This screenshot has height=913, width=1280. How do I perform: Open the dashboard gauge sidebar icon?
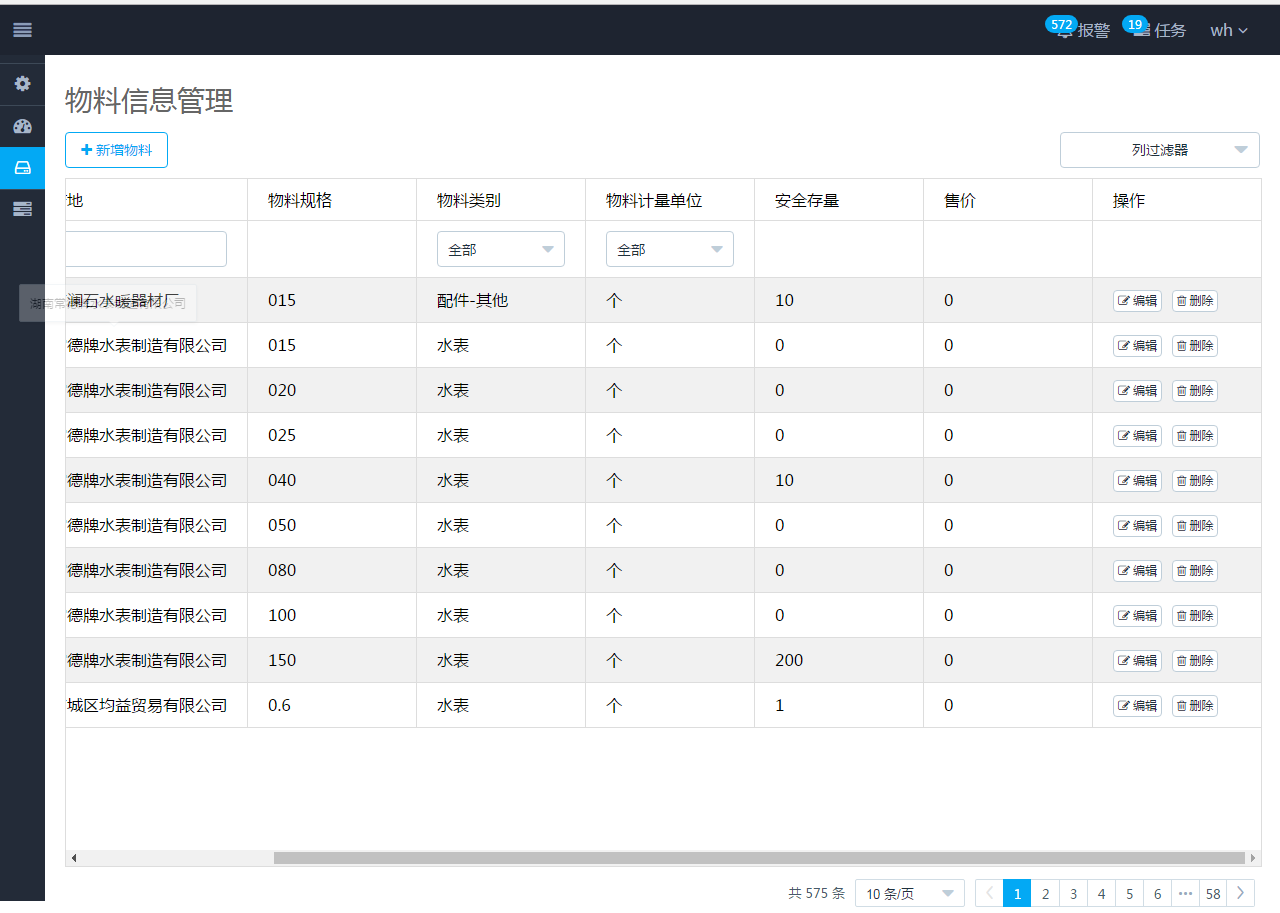point(22,126)
